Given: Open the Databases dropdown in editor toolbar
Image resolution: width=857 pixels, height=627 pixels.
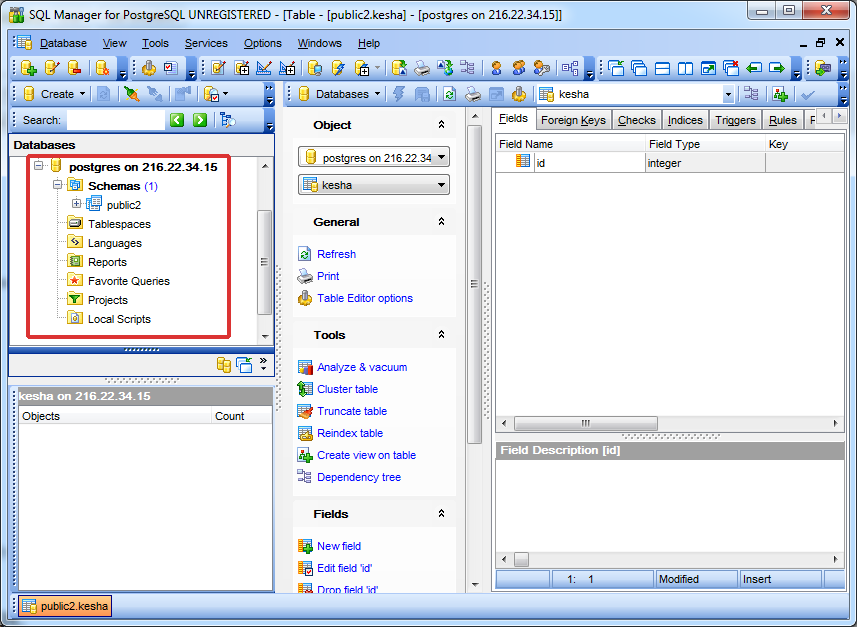Looking at the screenshot, I should pos(340,94).
